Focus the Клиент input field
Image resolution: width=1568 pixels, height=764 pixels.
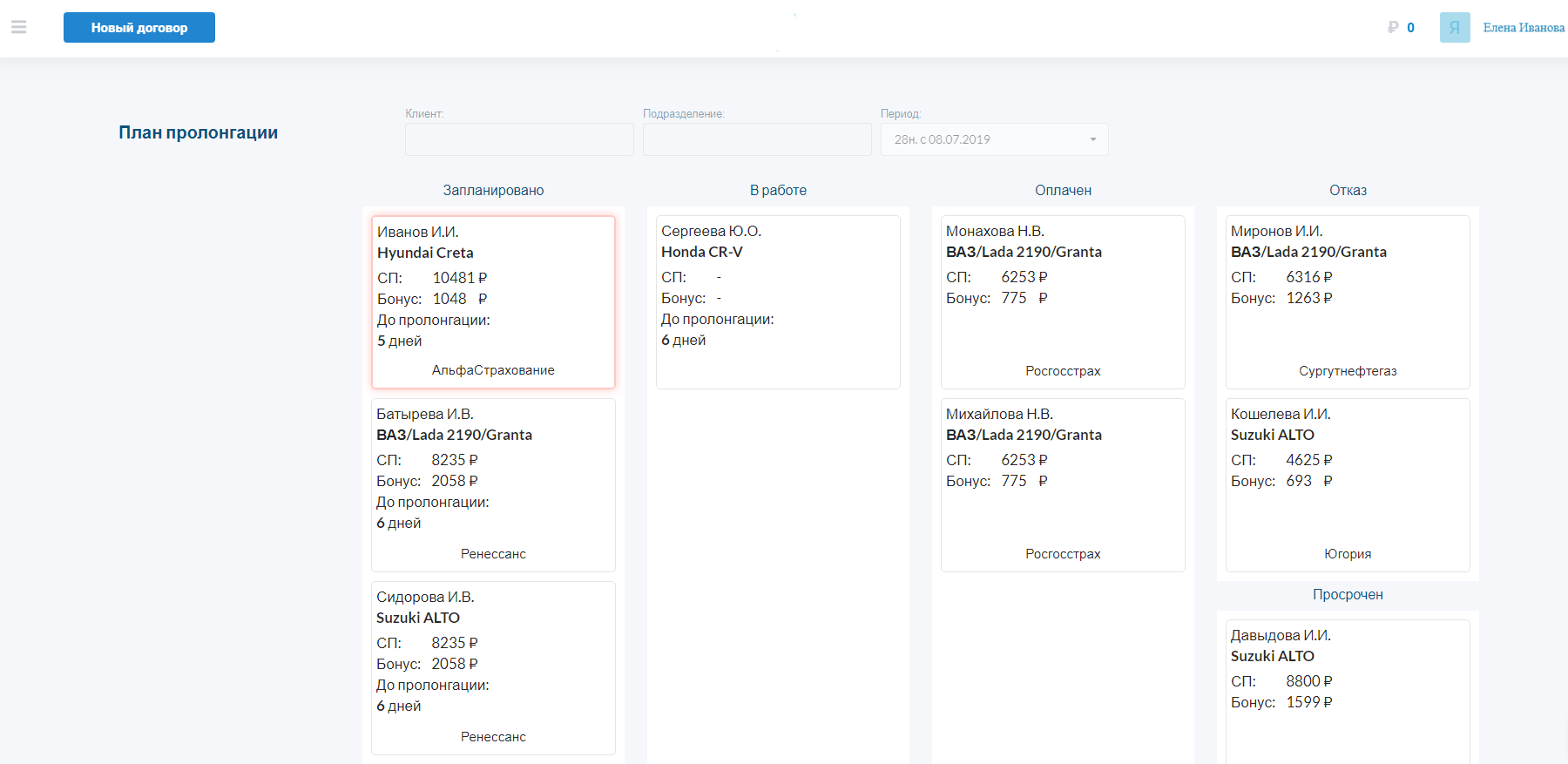(519, 139)
